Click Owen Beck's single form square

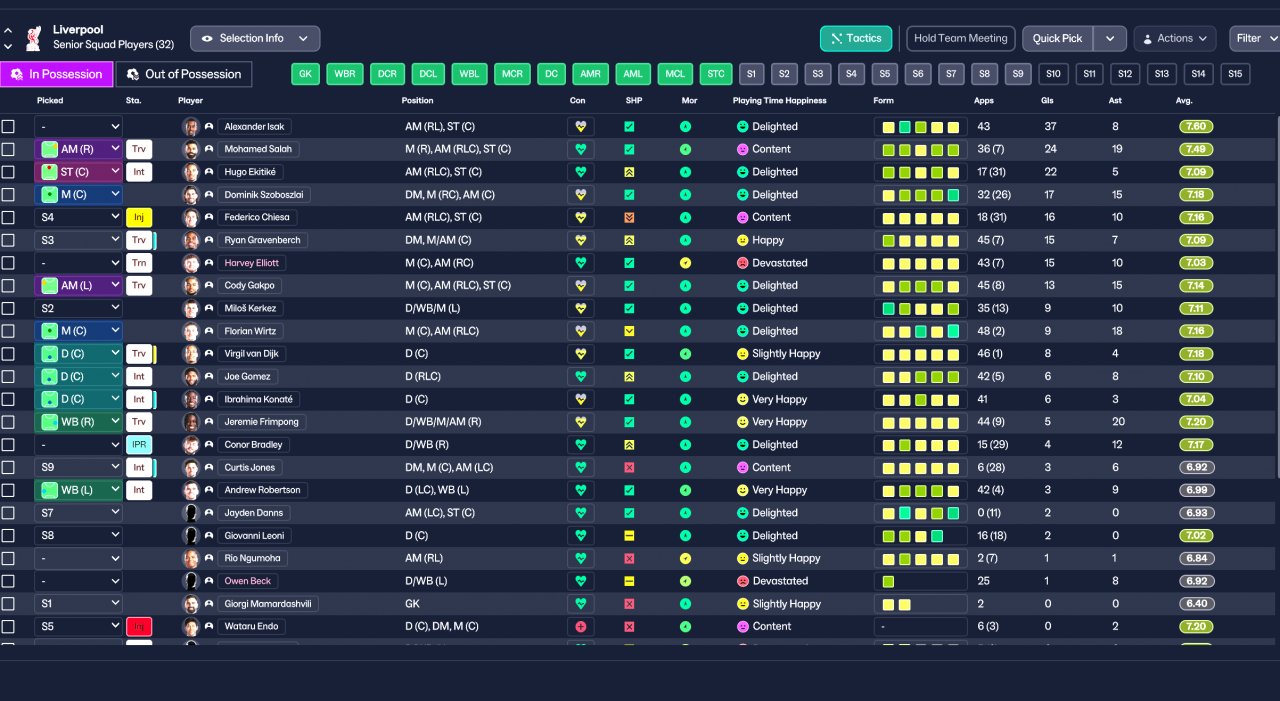(x=888, y=581)
